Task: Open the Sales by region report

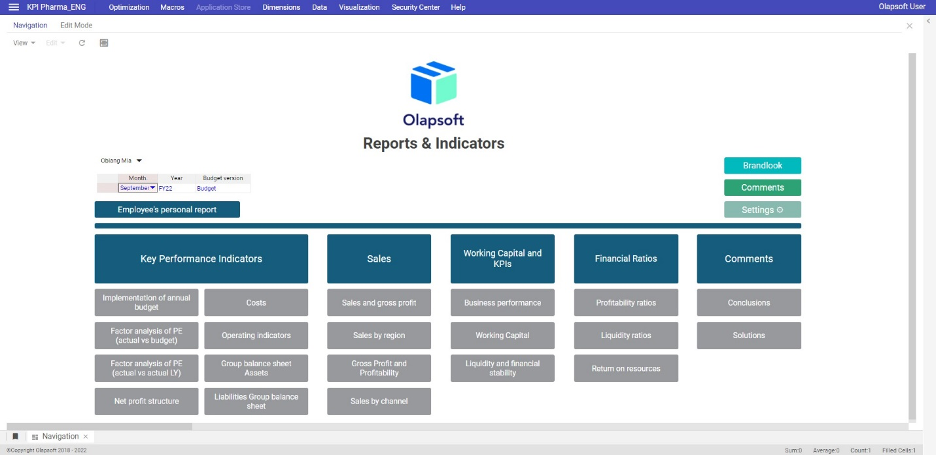Action: 379,335
